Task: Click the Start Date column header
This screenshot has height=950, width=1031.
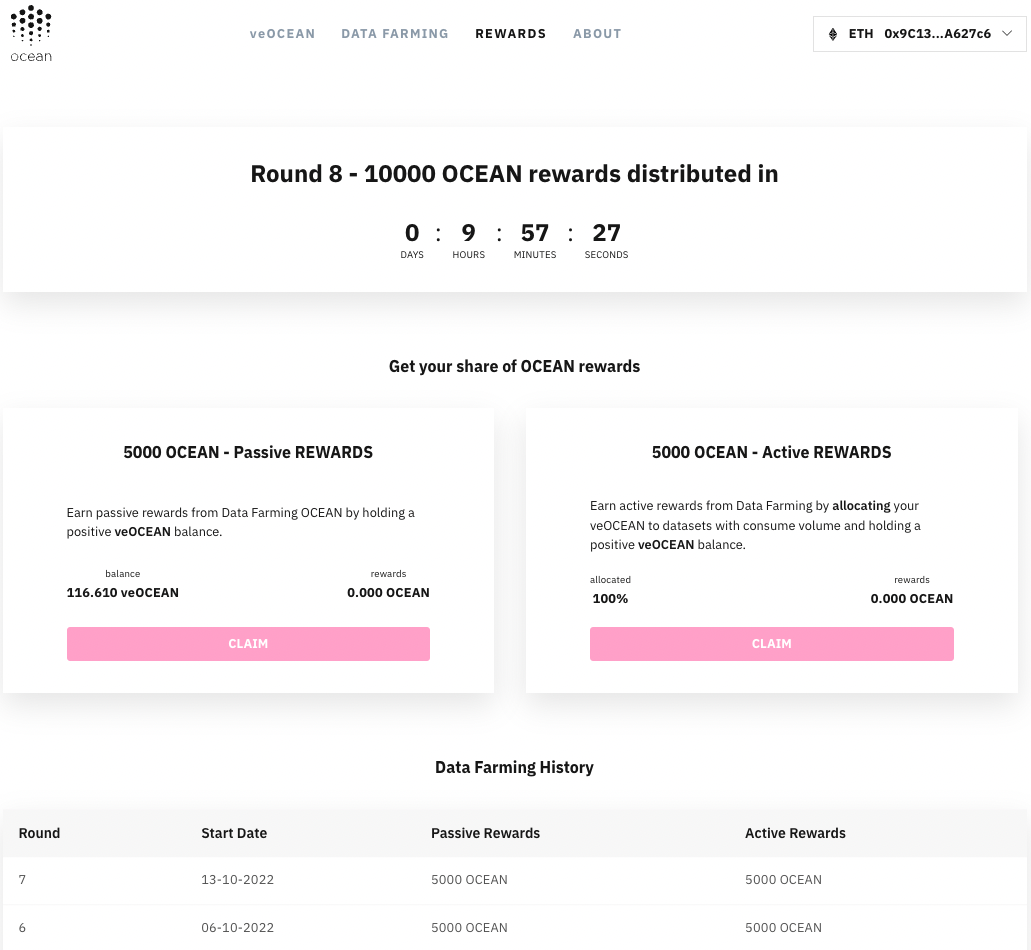Action: (x=234, y=833)
